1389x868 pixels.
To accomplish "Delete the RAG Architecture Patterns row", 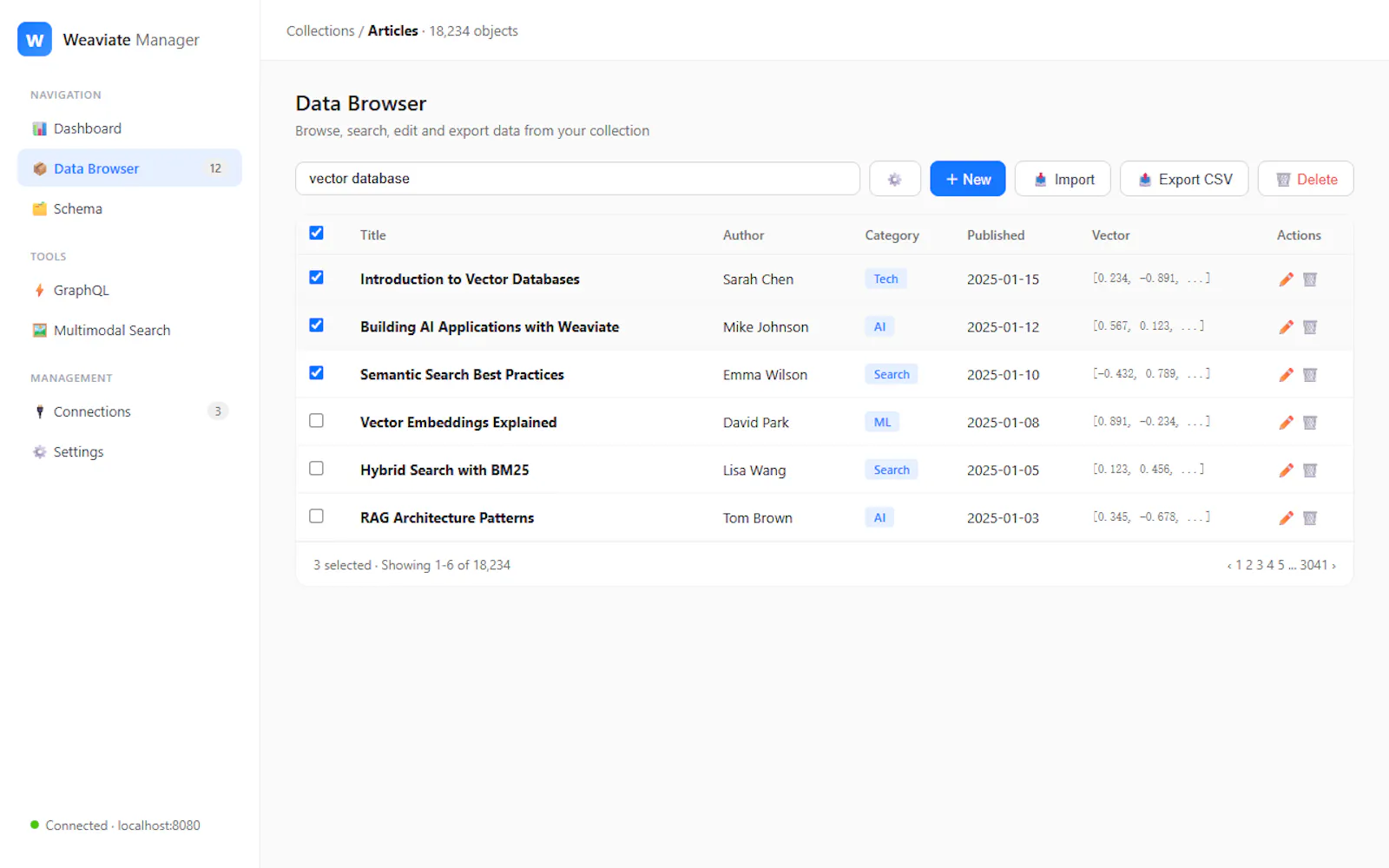I will (1310, 517).
